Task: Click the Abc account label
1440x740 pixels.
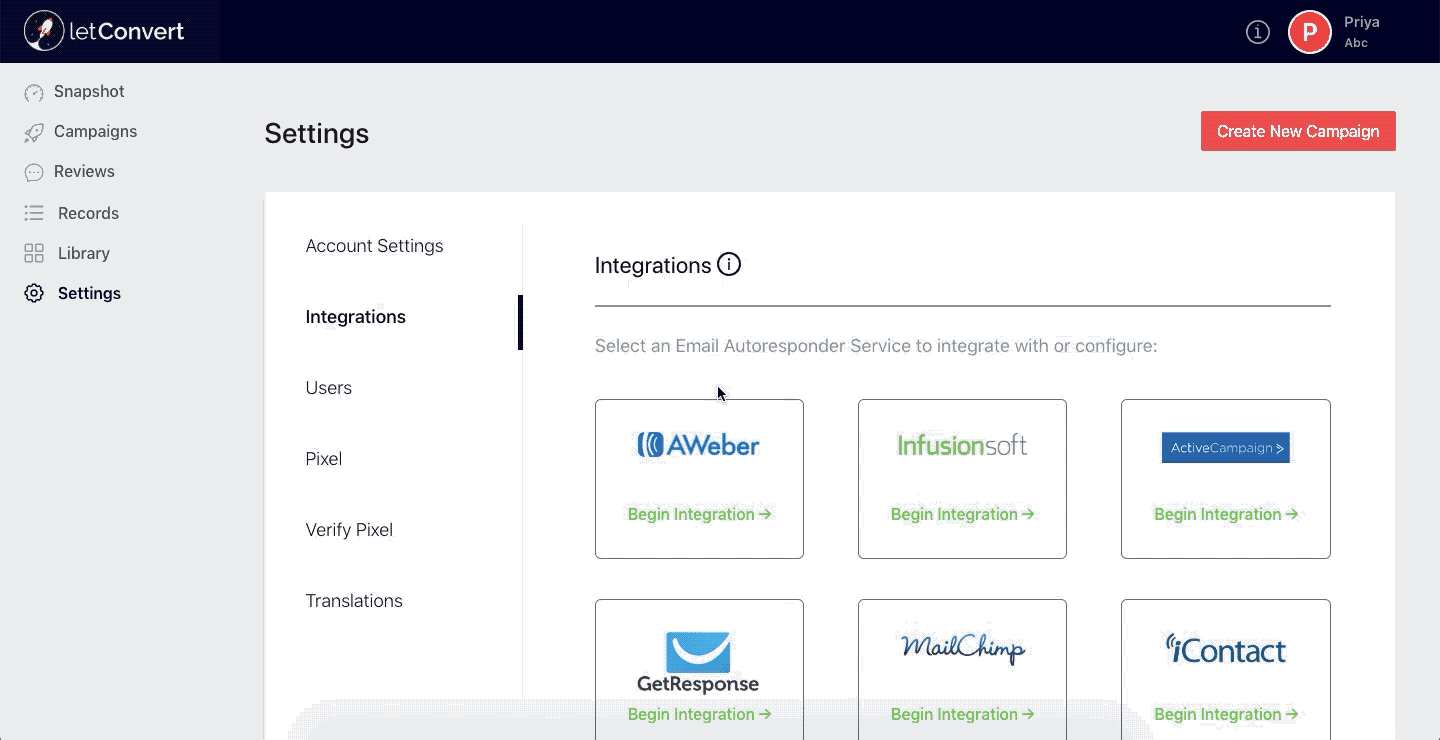Action: point(1356,43)
